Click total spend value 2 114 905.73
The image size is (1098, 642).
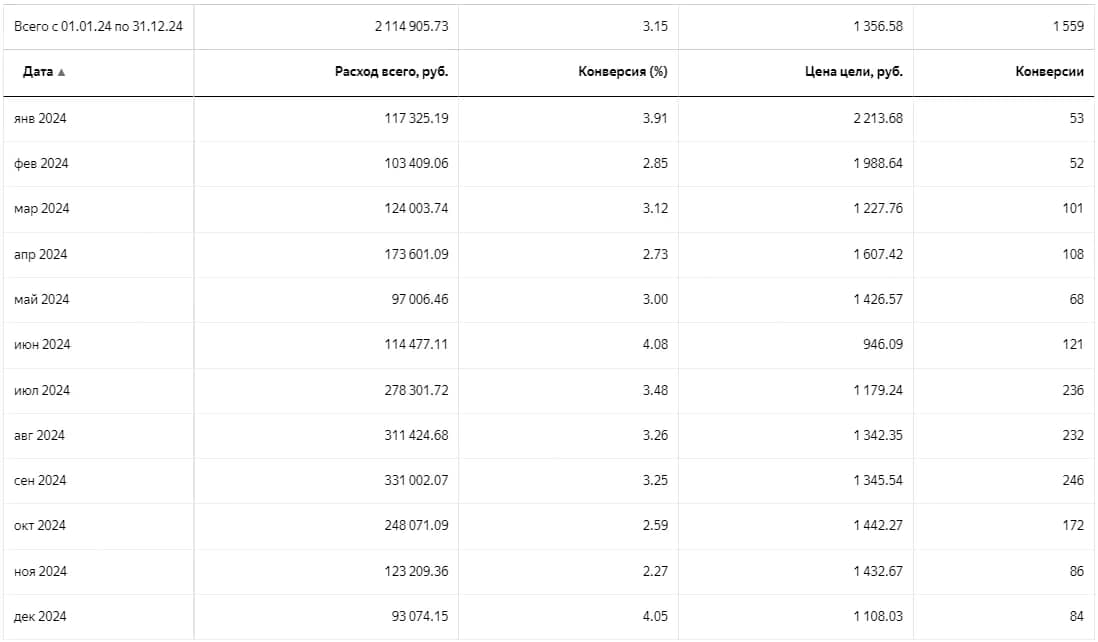[412, 27]
